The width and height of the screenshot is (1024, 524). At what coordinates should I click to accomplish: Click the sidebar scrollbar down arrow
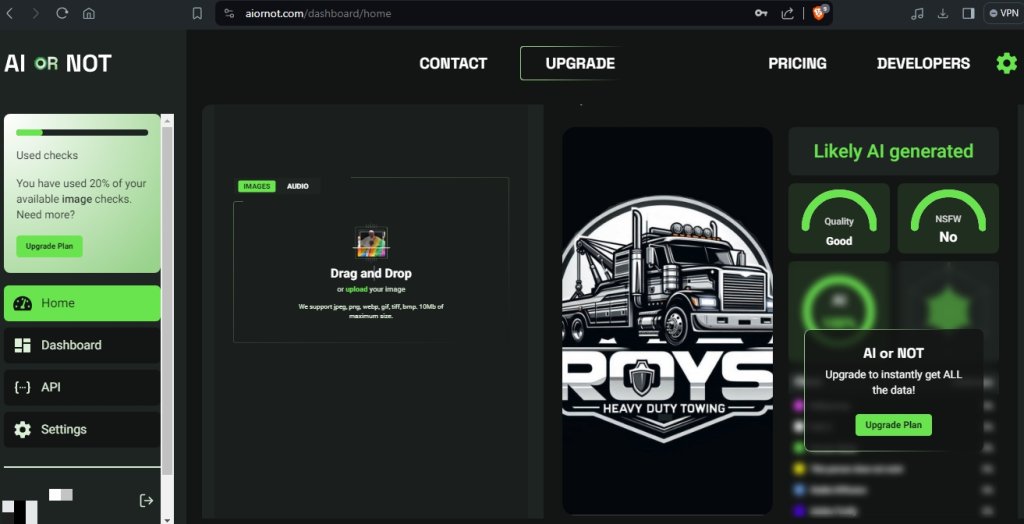(x=167, y=519)
